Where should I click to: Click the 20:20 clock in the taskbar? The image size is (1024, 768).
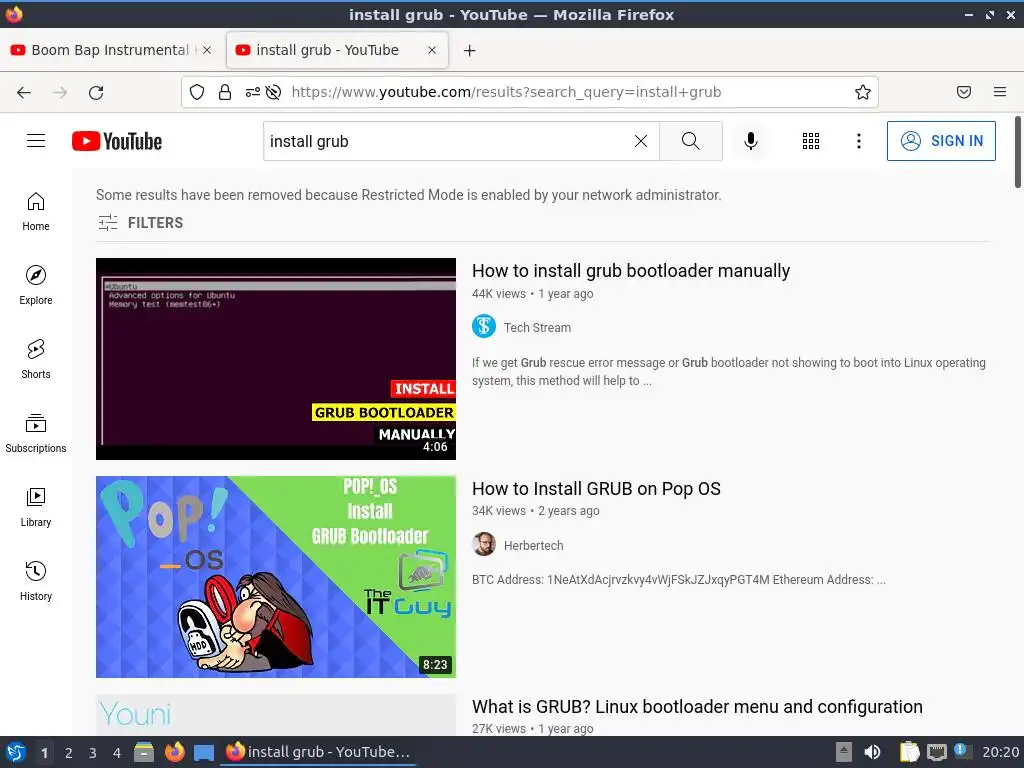pos(1000,752)
